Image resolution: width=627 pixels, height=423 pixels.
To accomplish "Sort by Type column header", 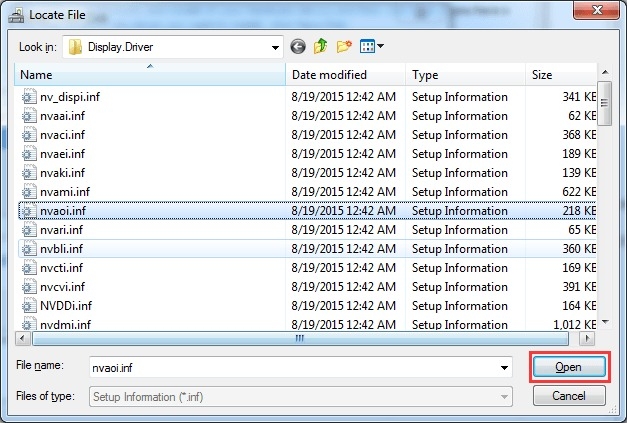I will point(465,75).
